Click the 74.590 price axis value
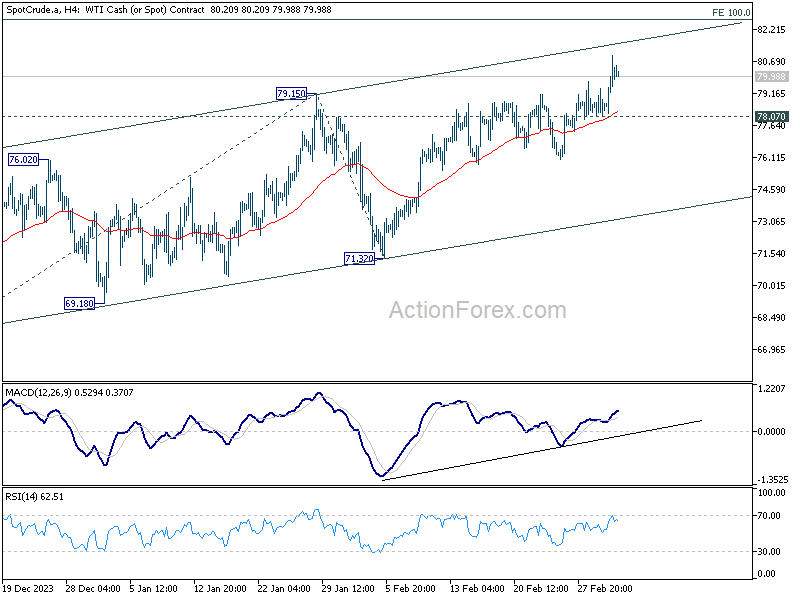 point(771,190)
